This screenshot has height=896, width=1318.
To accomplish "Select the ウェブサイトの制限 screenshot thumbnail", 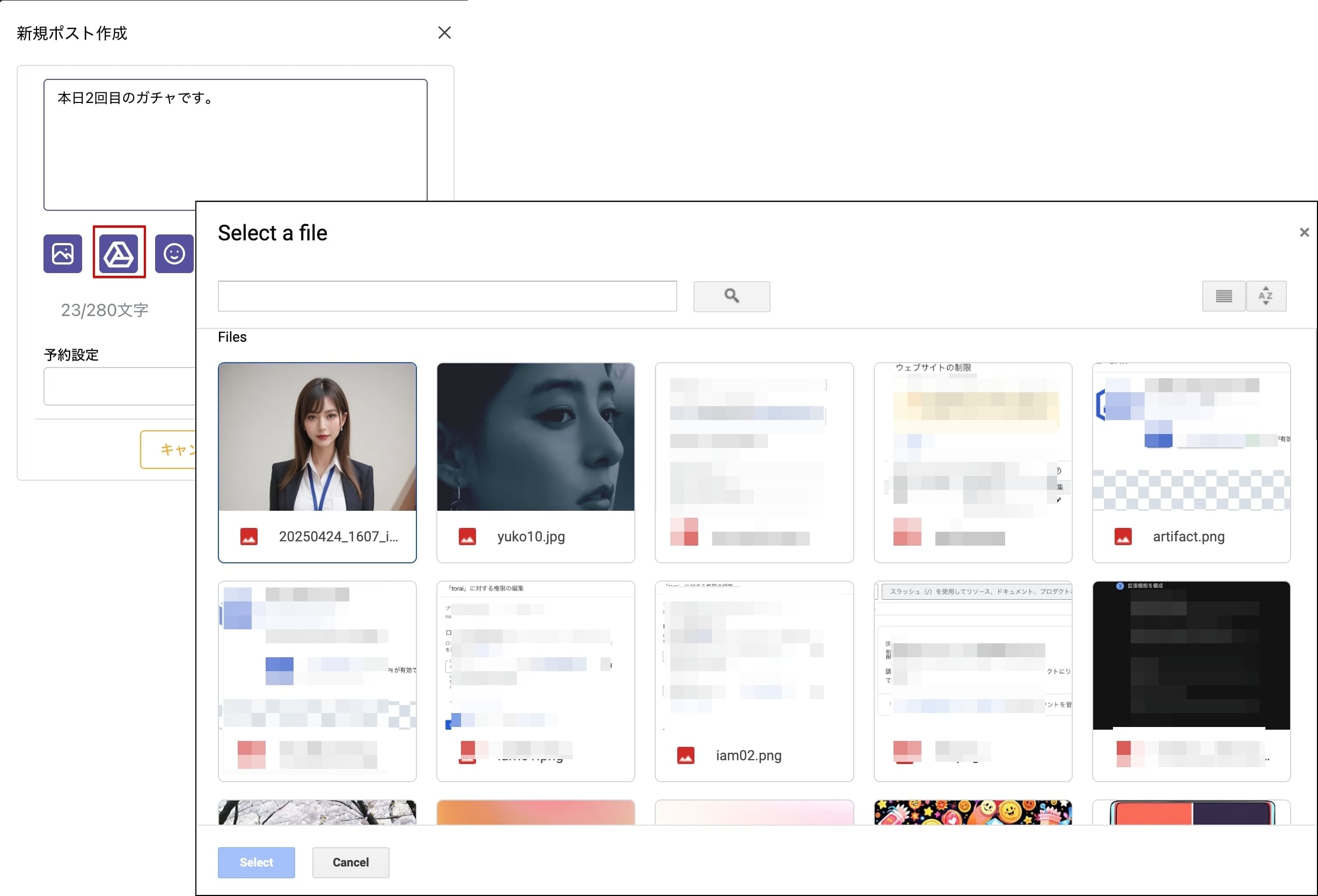I will [972, 437].
